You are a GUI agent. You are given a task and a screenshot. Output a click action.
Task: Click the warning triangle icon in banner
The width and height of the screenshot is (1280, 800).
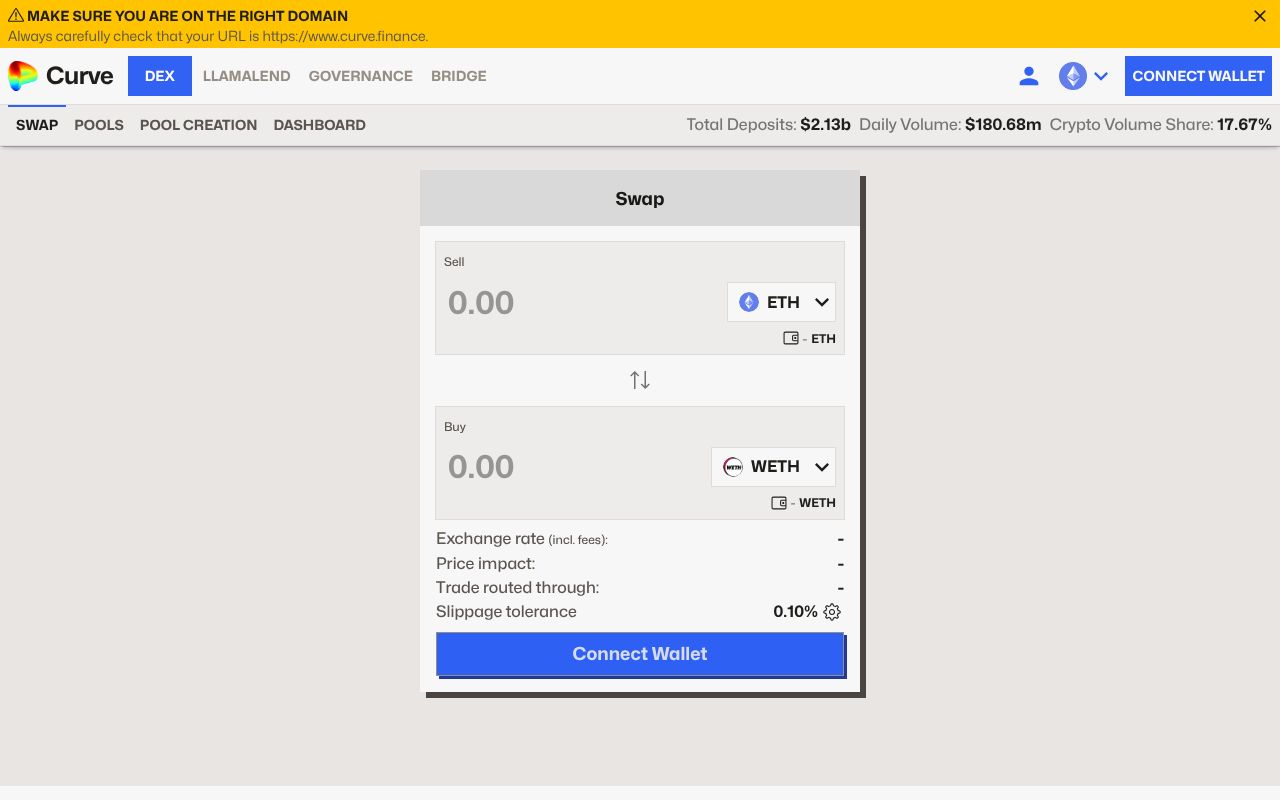click(16, 16)
